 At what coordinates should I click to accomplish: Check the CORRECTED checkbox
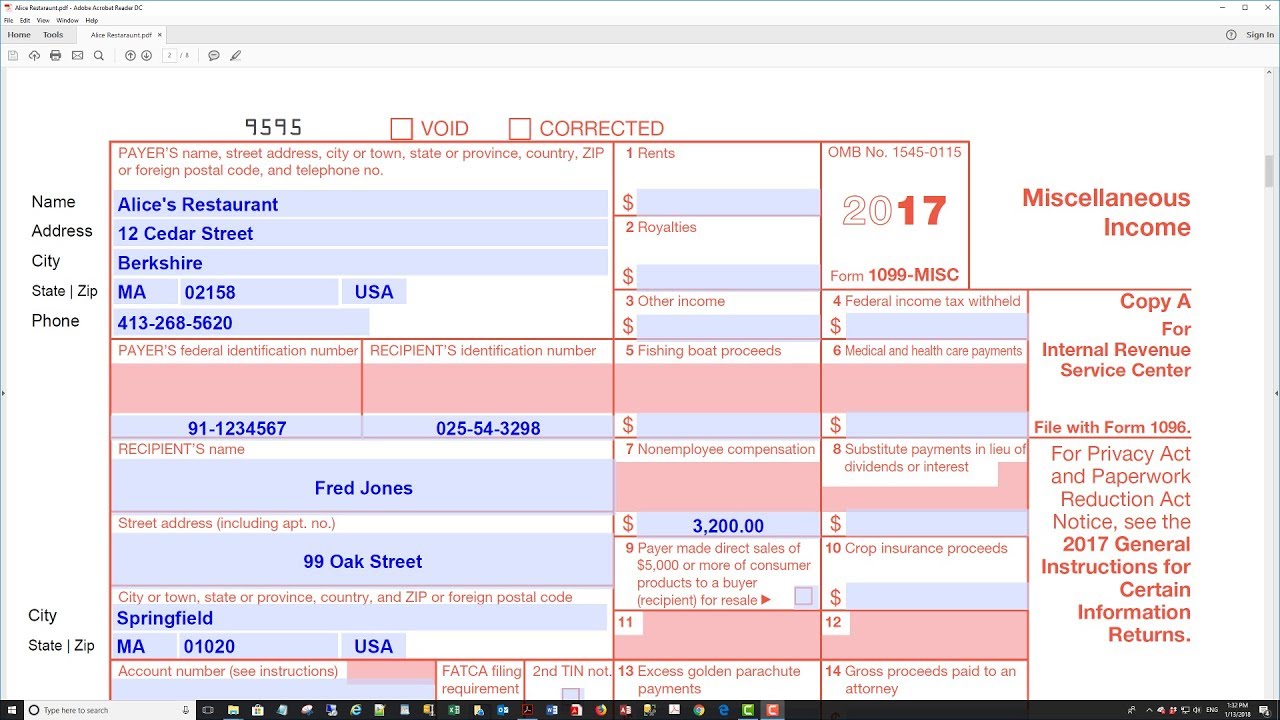tap(519, 129)
